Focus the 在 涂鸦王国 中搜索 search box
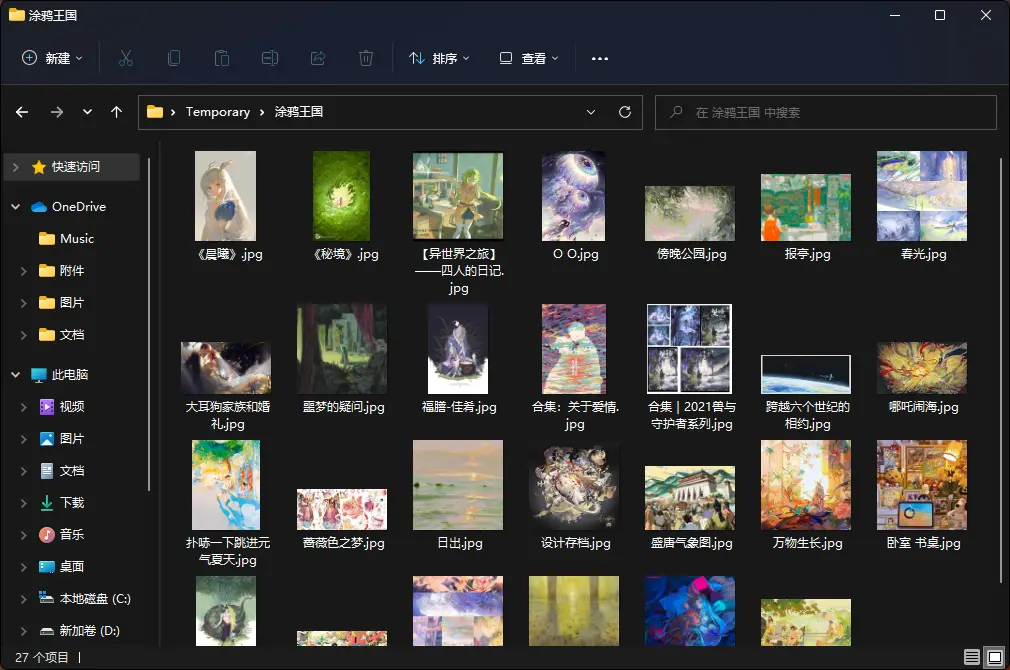 pos(826,113)
